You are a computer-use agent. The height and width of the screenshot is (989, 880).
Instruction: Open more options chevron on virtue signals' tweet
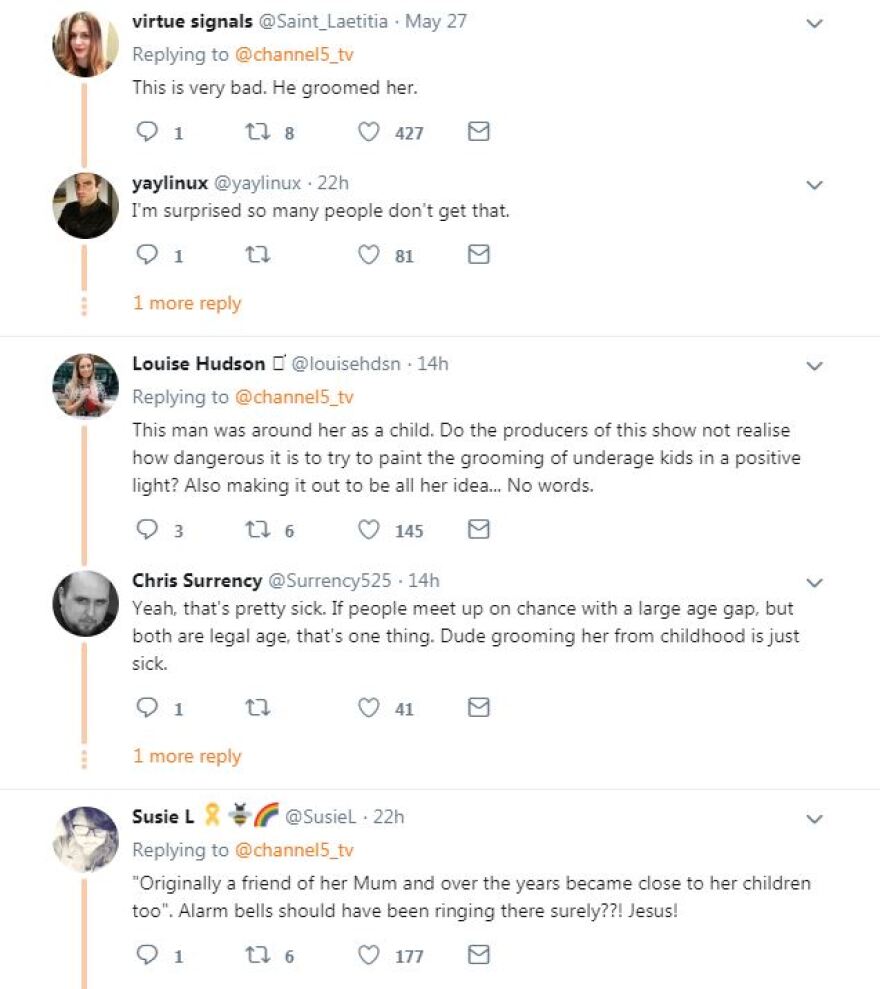(815, 23)
